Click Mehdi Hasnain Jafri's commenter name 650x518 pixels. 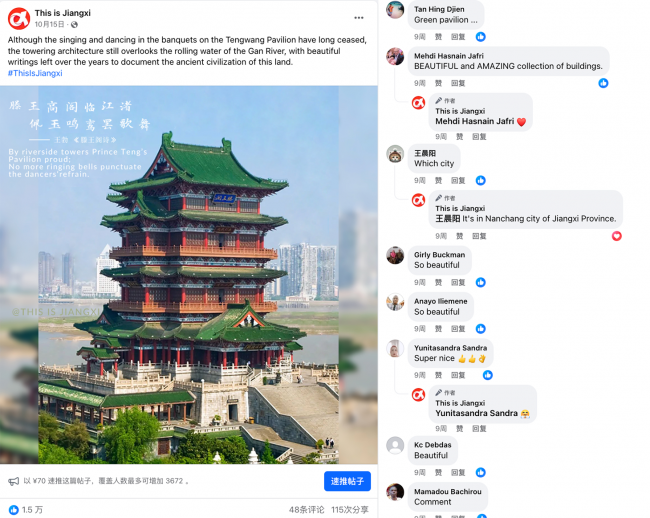coord(449,56)
